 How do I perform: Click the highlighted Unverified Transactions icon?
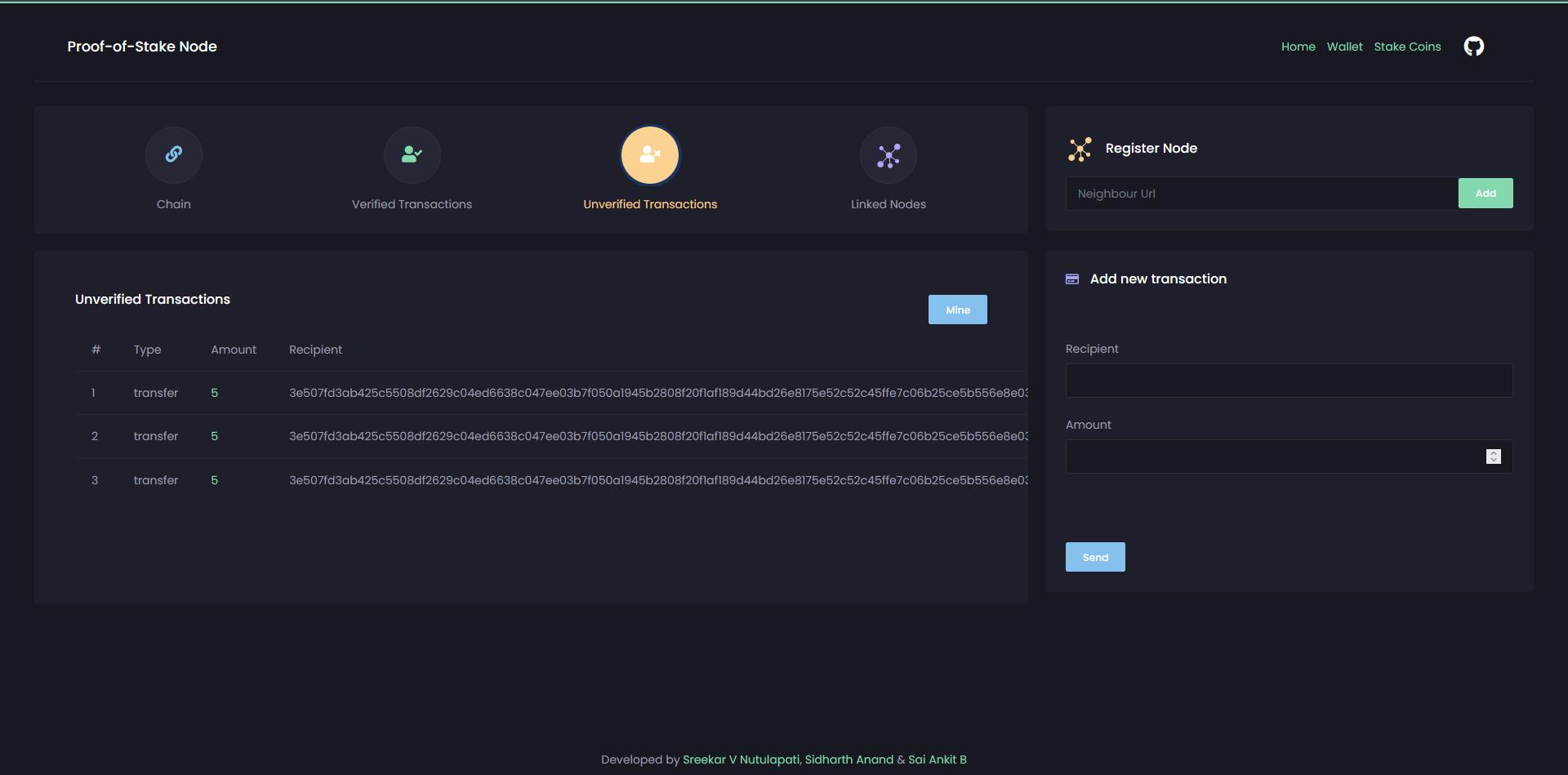click(650, 154)
